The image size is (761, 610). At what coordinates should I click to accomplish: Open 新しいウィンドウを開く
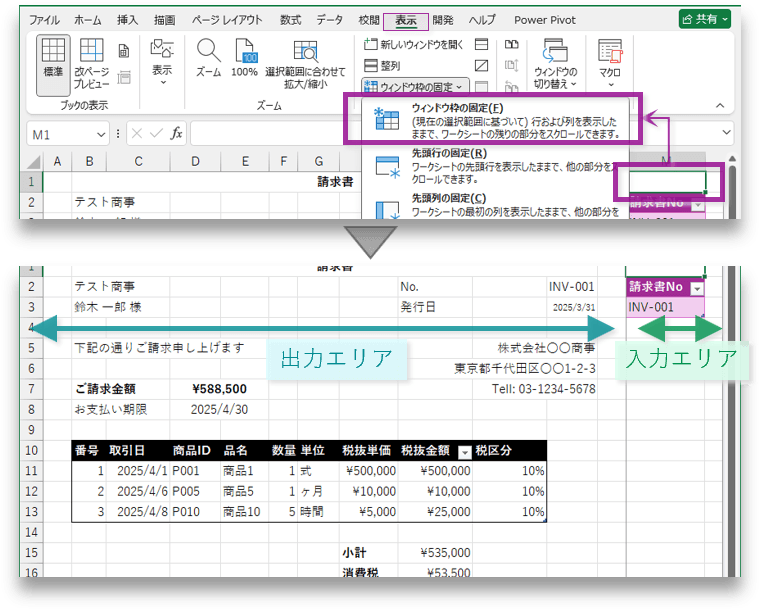[414, 45]
